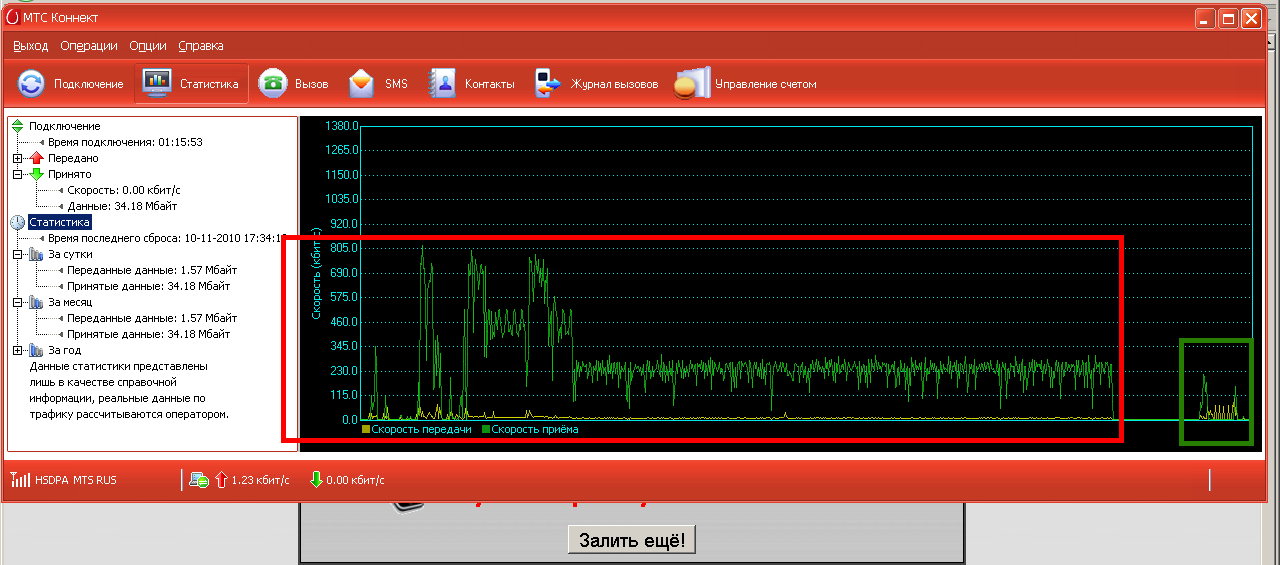Viewport: 1280px width, 565px height.
Task: Select Переданные данные under За месяц
Action: [x=152, y=318]
